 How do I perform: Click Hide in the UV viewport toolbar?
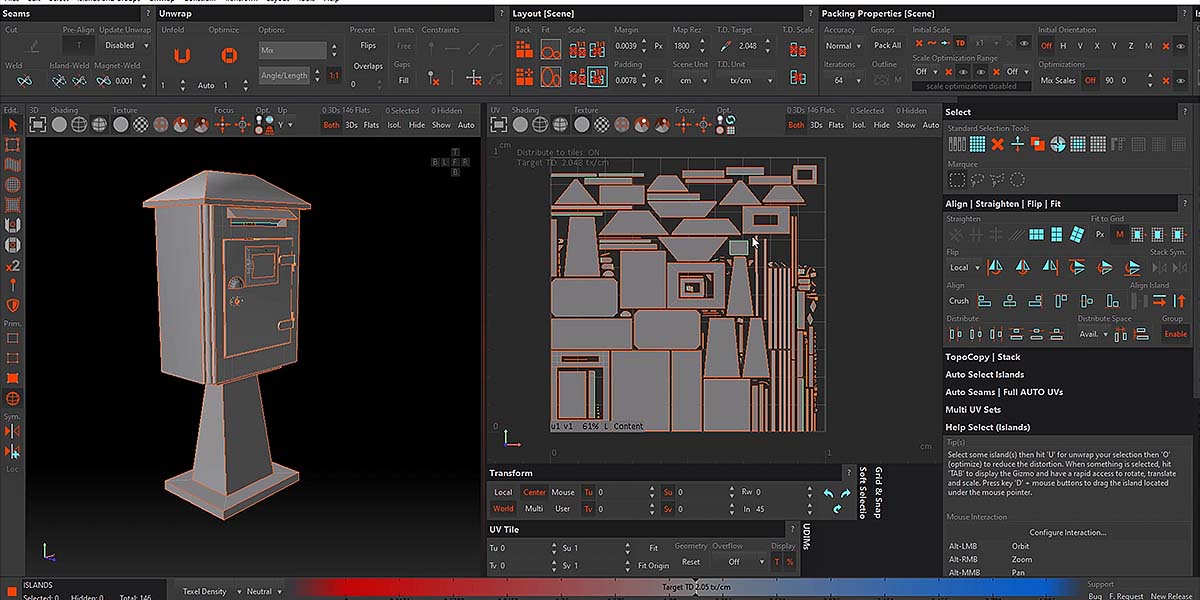pos(881,125)
